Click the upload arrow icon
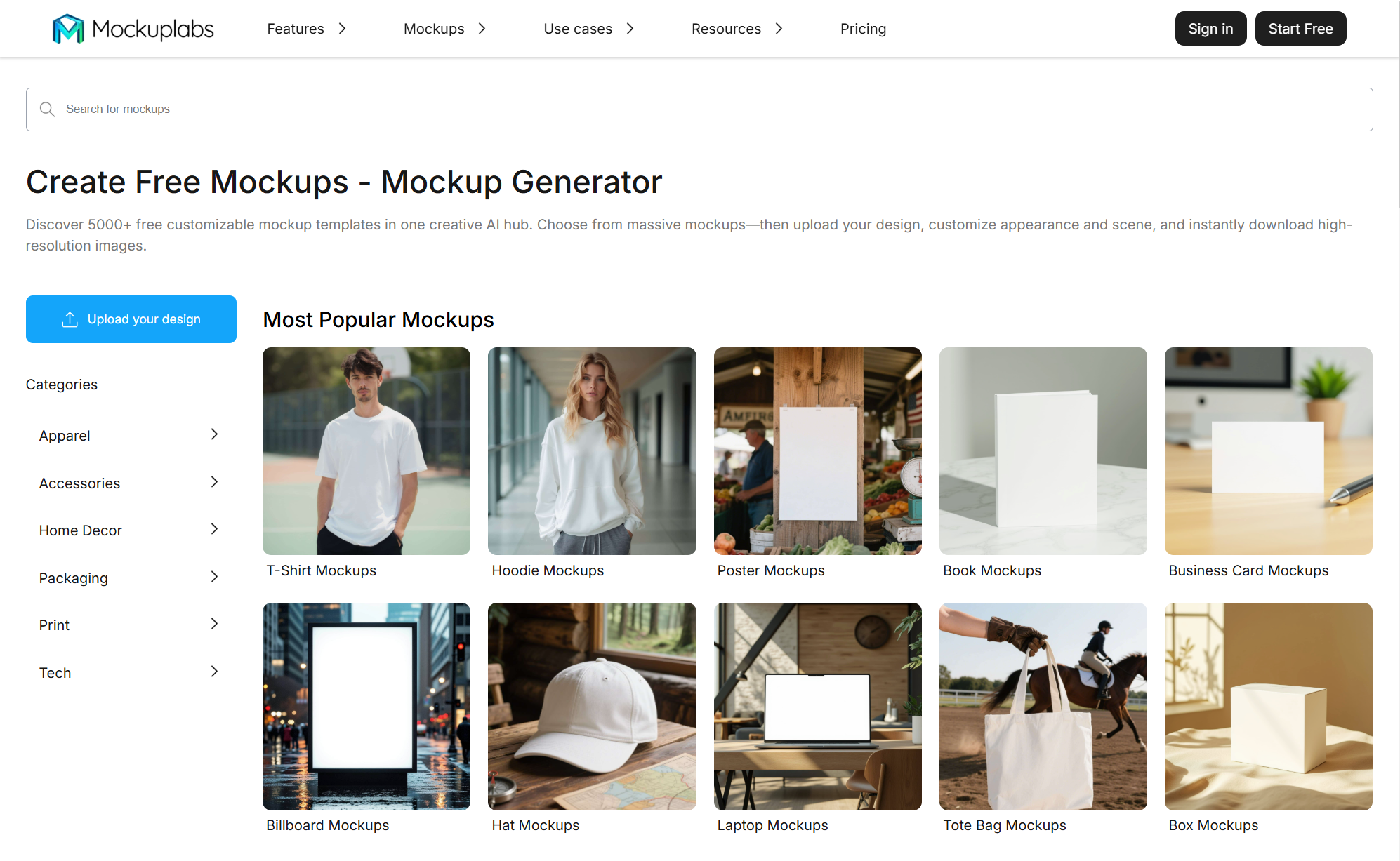This screenshot has width=1400, height=861. coord(70,319)
